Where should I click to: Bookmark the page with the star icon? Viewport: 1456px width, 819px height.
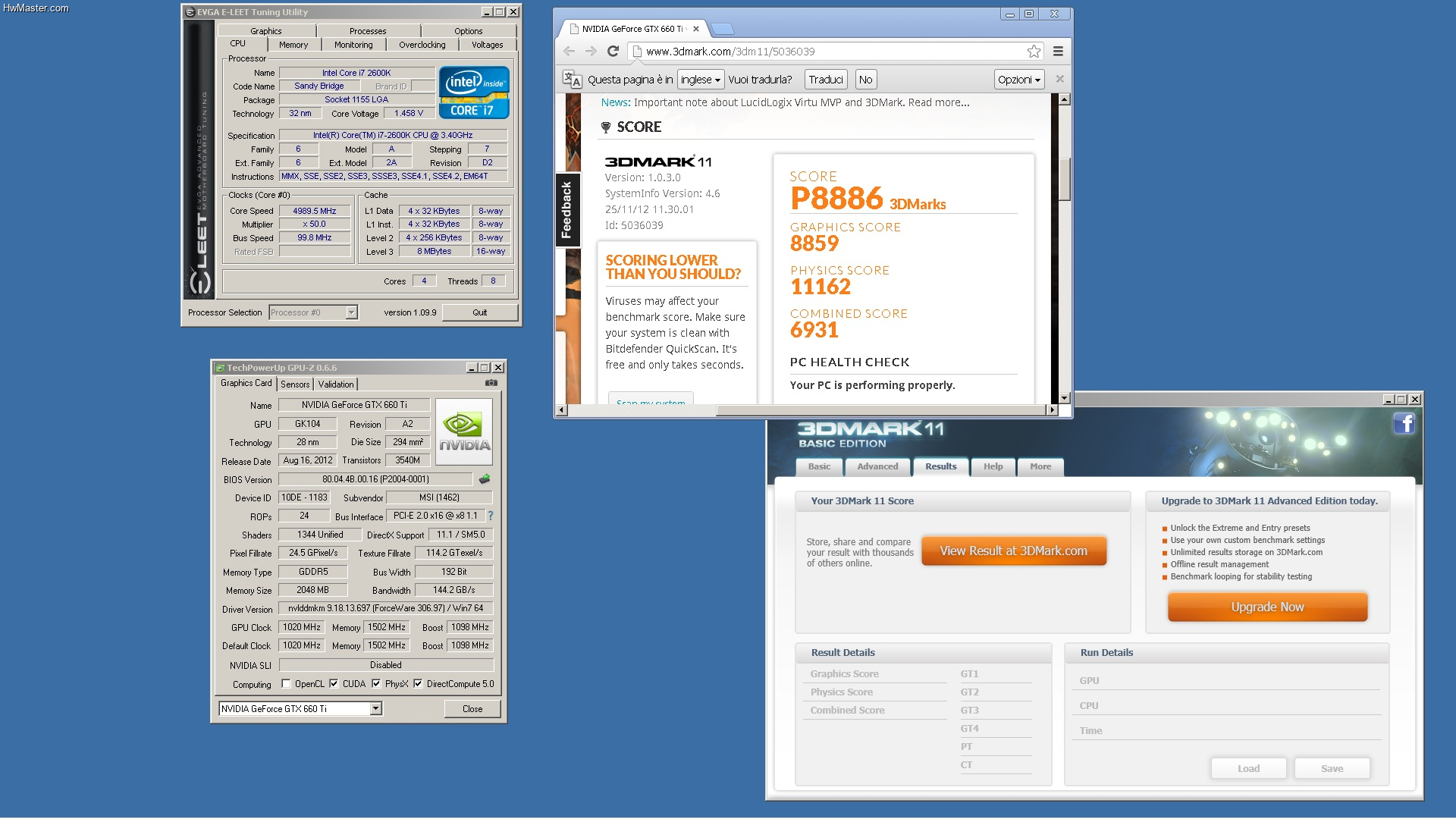click(1034, 52)
